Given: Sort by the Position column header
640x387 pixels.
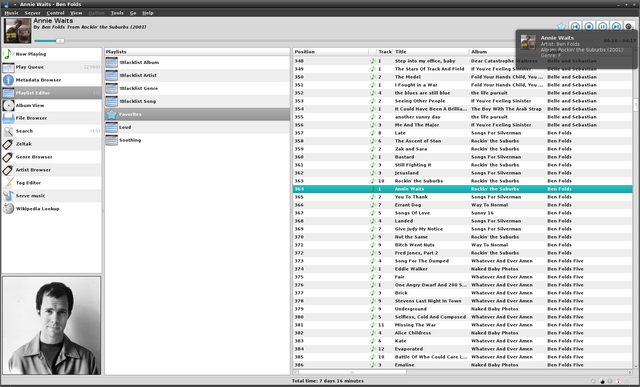Looking at the screenshot, I should 331,52.
